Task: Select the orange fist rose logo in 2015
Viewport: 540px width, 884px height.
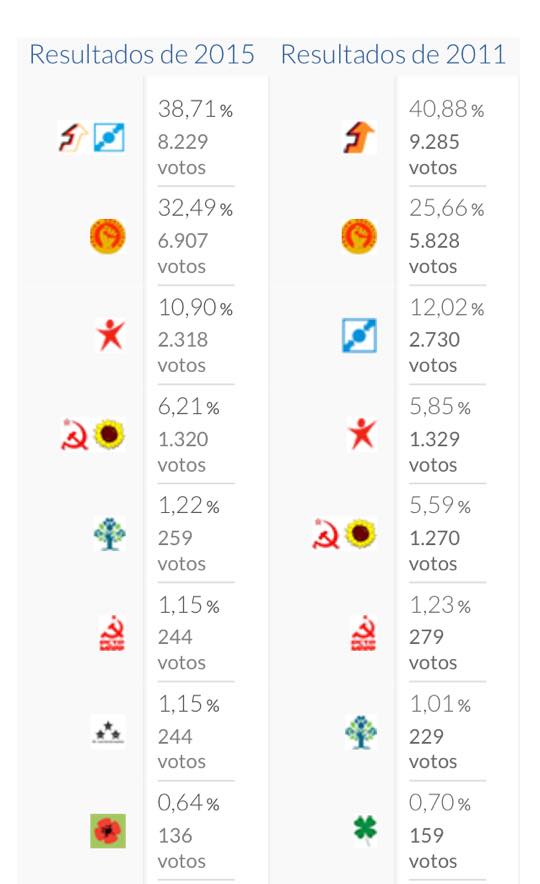Action: 108,236
